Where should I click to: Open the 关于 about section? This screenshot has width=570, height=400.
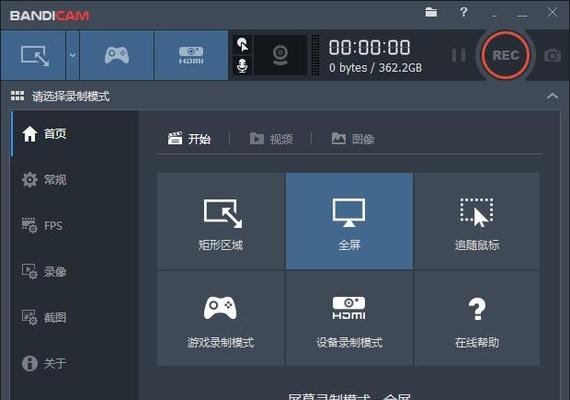(75, 363)
